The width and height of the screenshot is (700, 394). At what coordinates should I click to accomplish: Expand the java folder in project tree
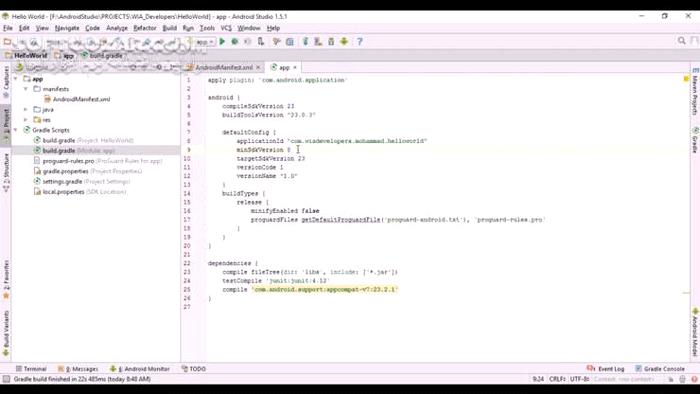pos(25,109)
